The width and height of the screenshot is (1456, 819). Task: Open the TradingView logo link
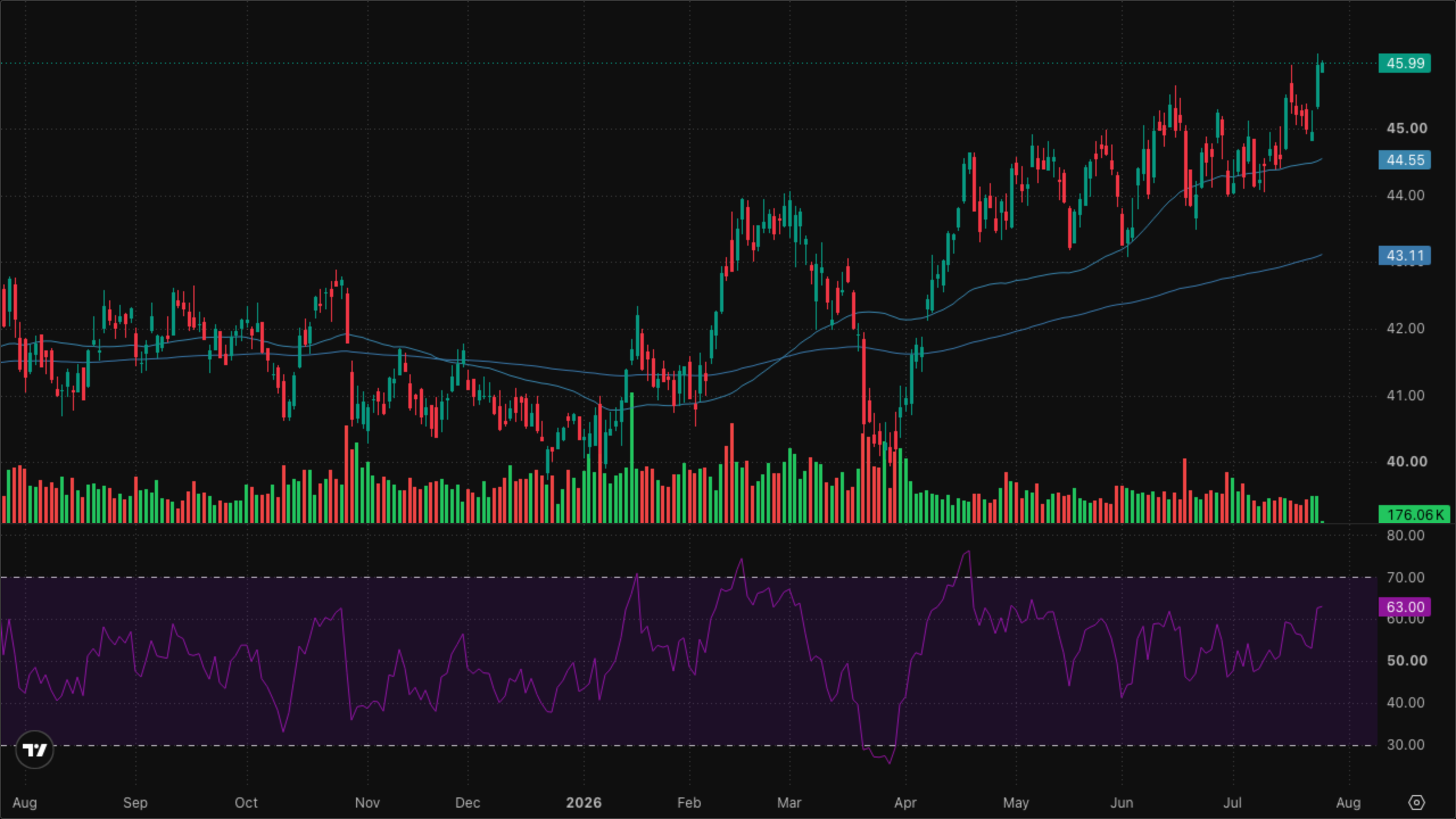[35, 750]
